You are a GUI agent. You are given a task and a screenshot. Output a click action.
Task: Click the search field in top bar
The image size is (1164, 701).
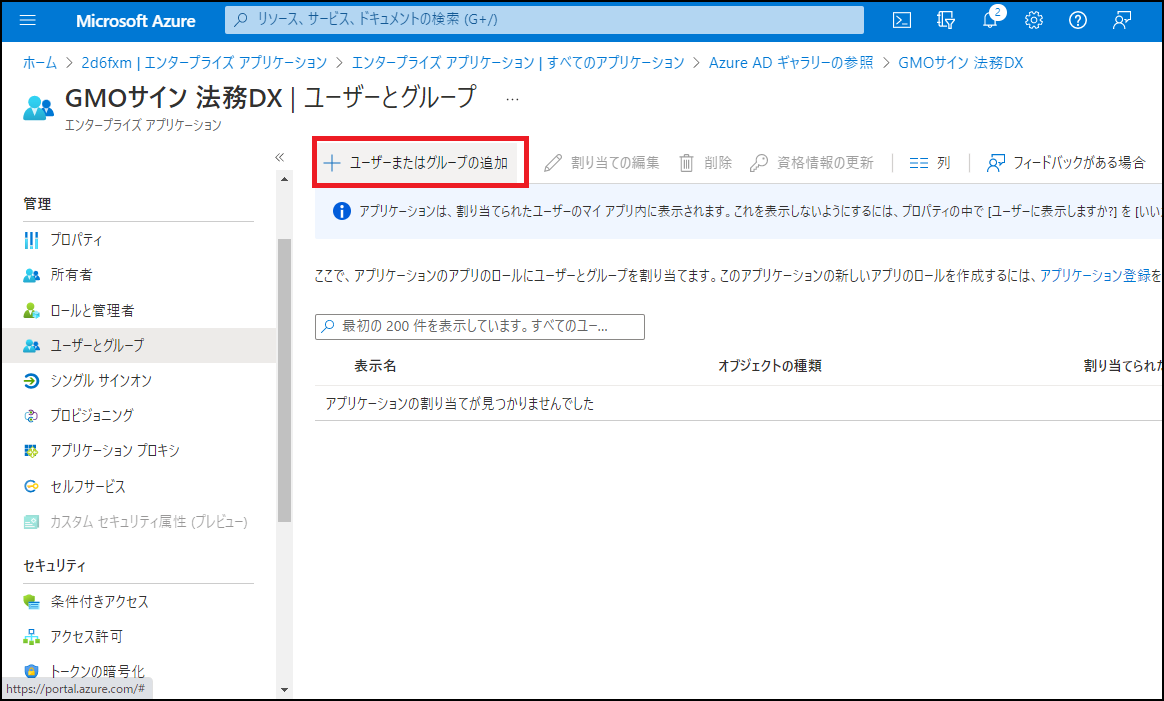click(x=544, y=20)
